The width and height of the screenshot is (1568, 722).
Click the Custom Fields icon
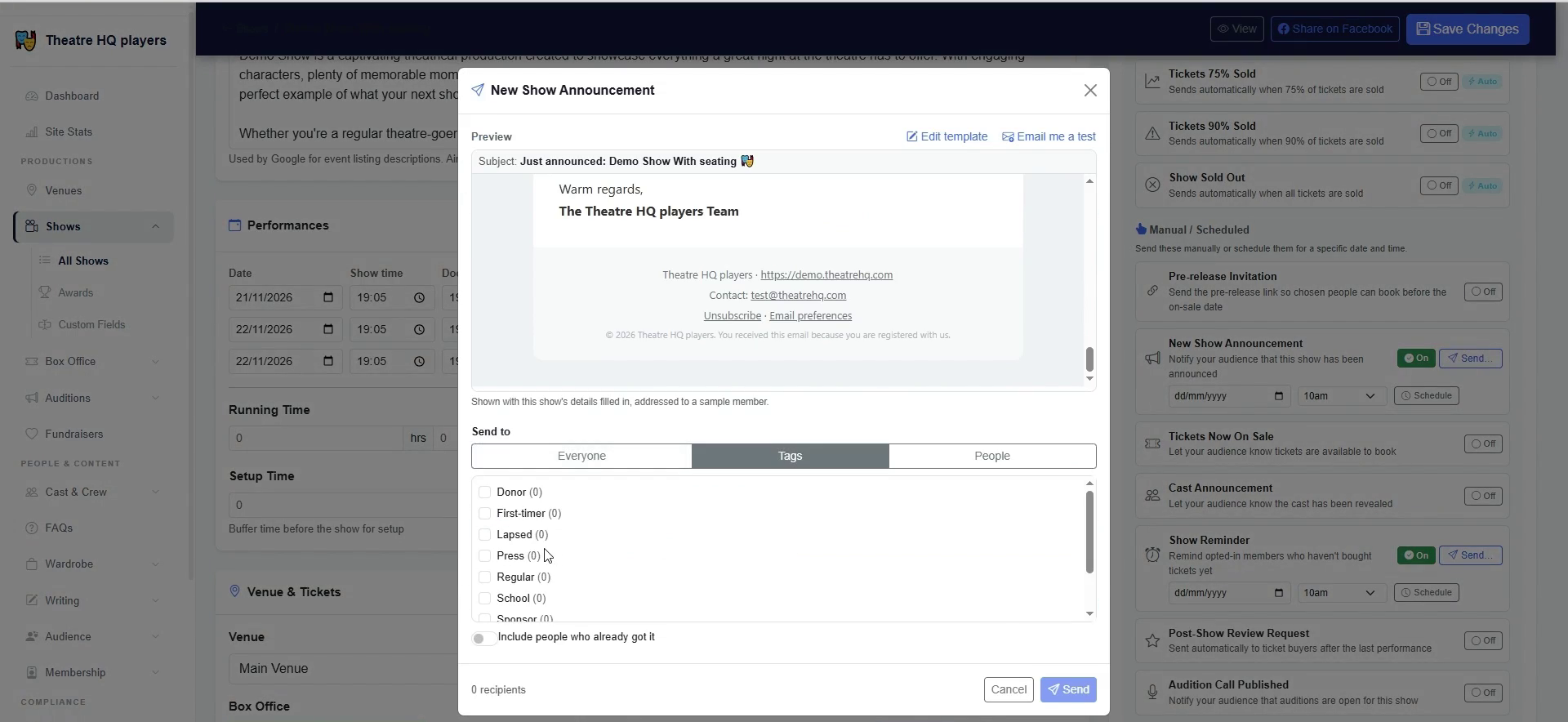point(45,324)
